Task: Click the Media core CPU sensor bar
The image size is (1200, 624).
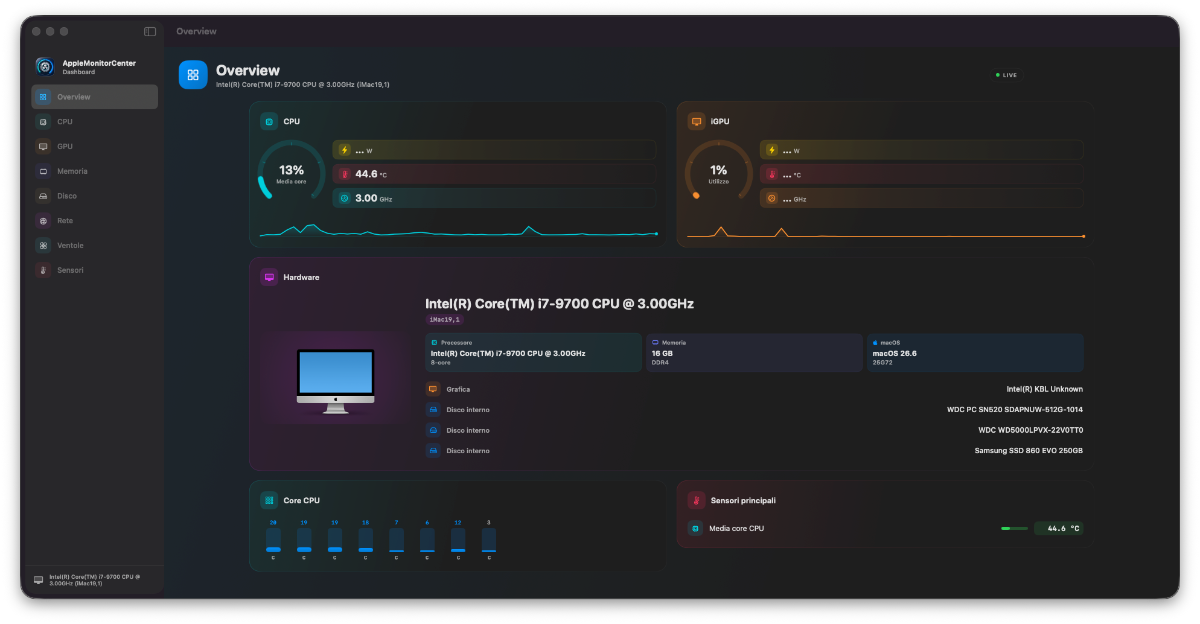Action: [x=1014, y=528]
